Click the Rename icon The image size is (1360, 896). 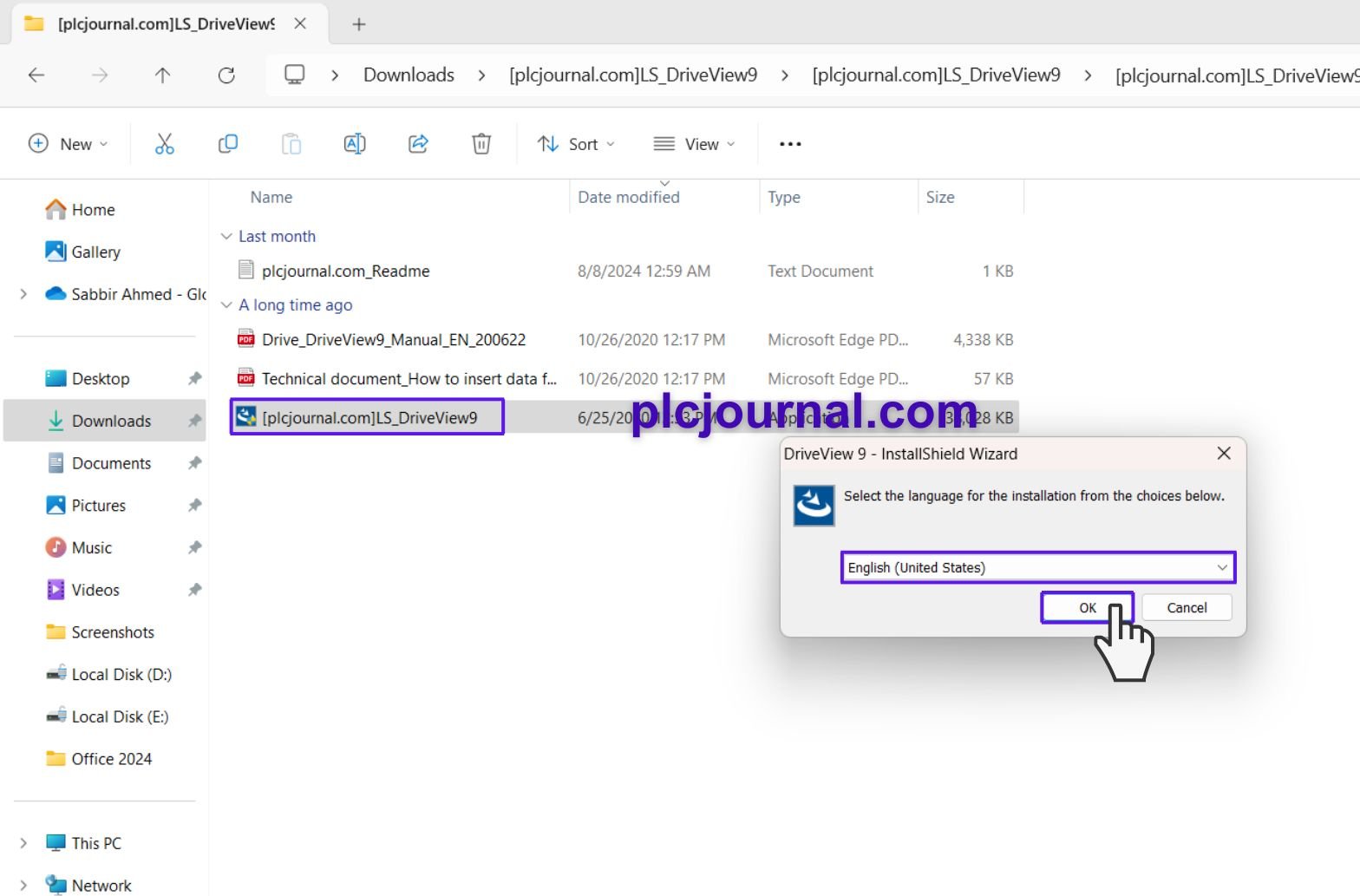pyautogui.click(x=355, y=144)
